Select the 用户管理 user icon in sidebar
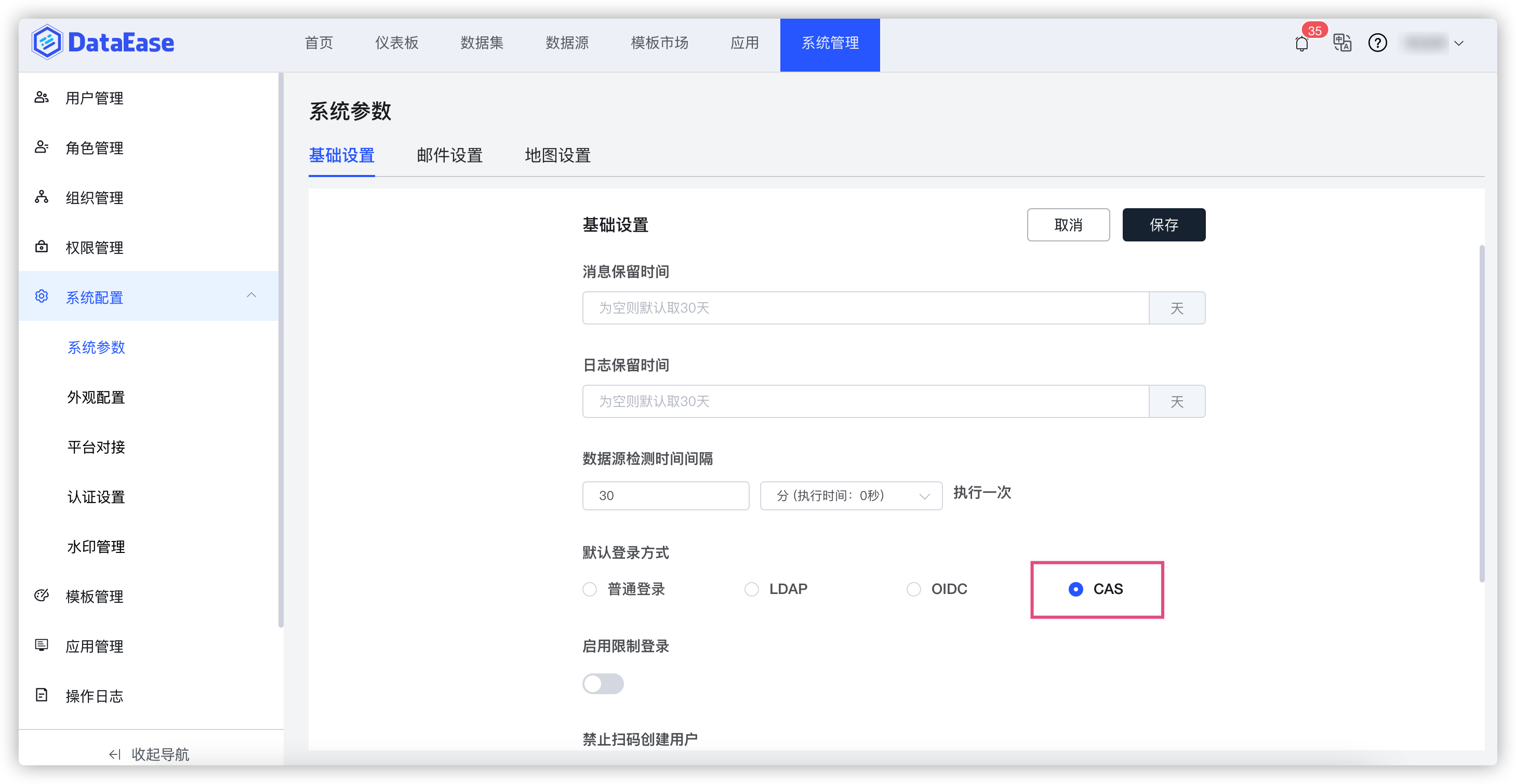The image size is (1516, 784). tap(41, 98)
